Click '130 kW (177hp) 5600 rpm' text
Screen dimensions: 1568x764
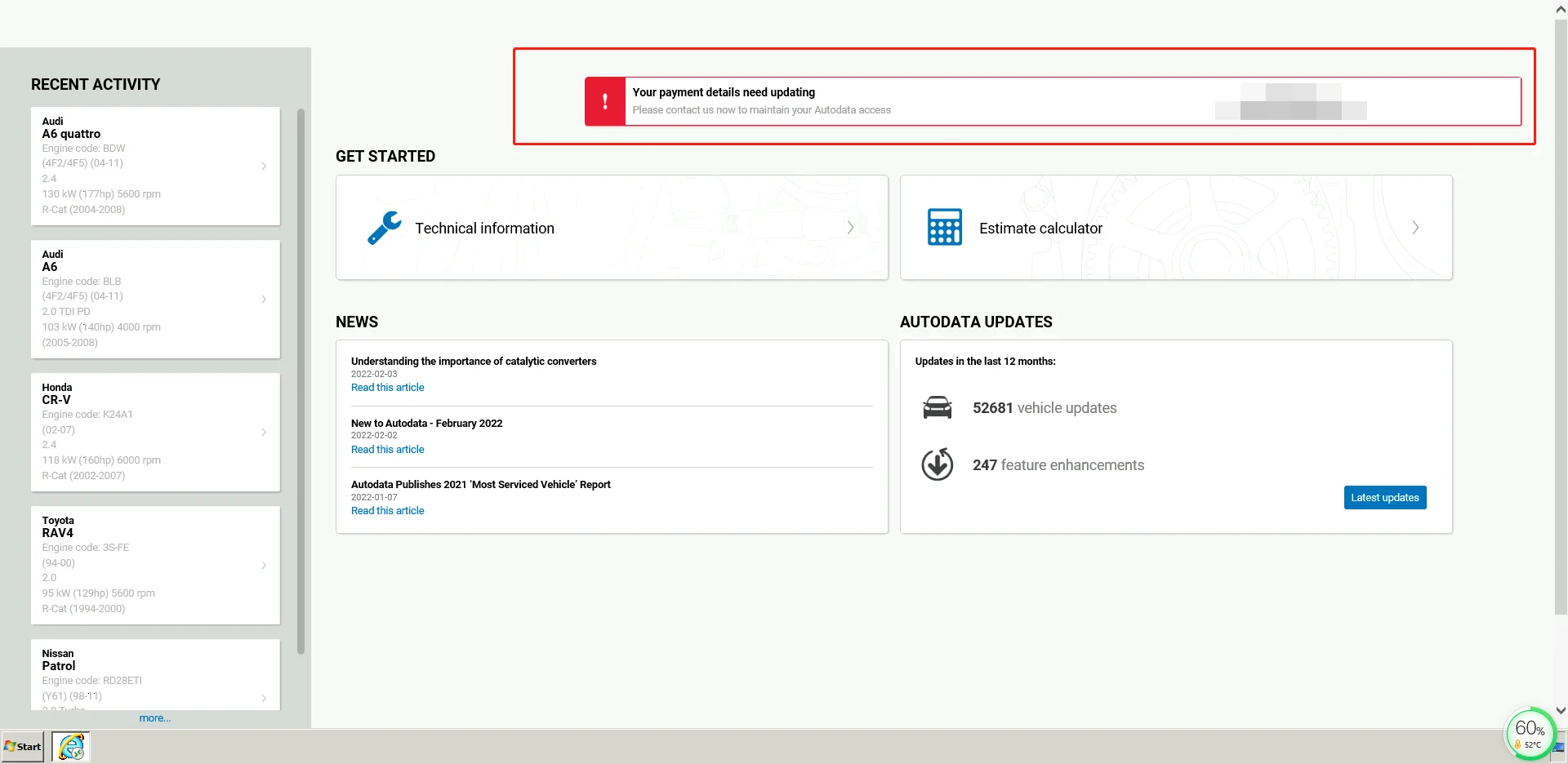101,194
